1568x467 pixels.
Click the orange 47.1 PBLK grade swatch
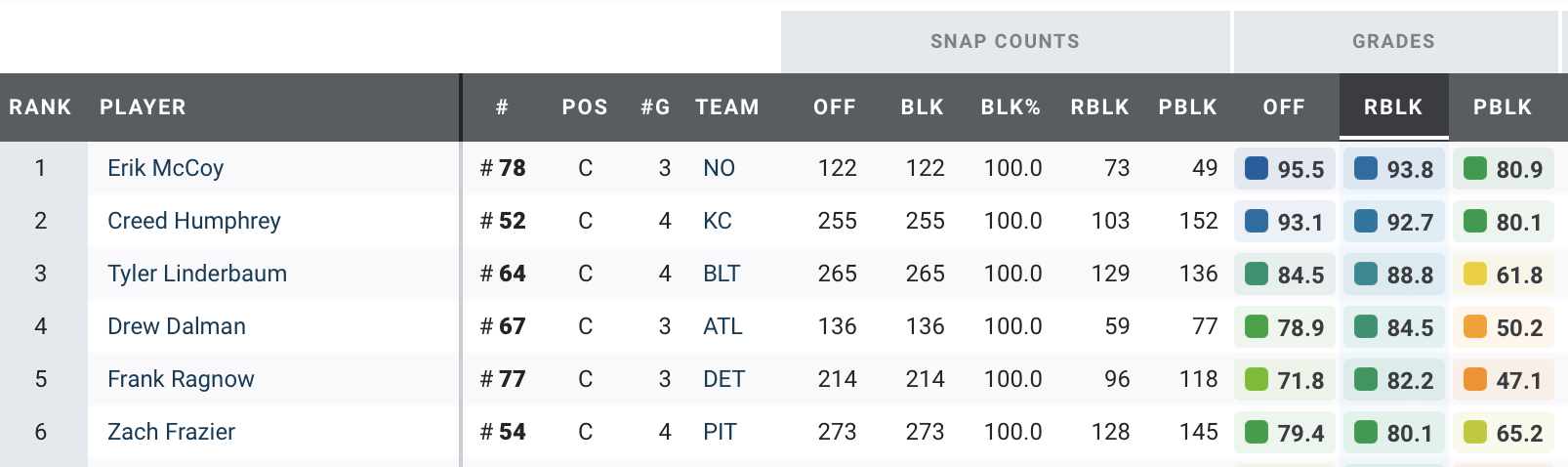1475,379
